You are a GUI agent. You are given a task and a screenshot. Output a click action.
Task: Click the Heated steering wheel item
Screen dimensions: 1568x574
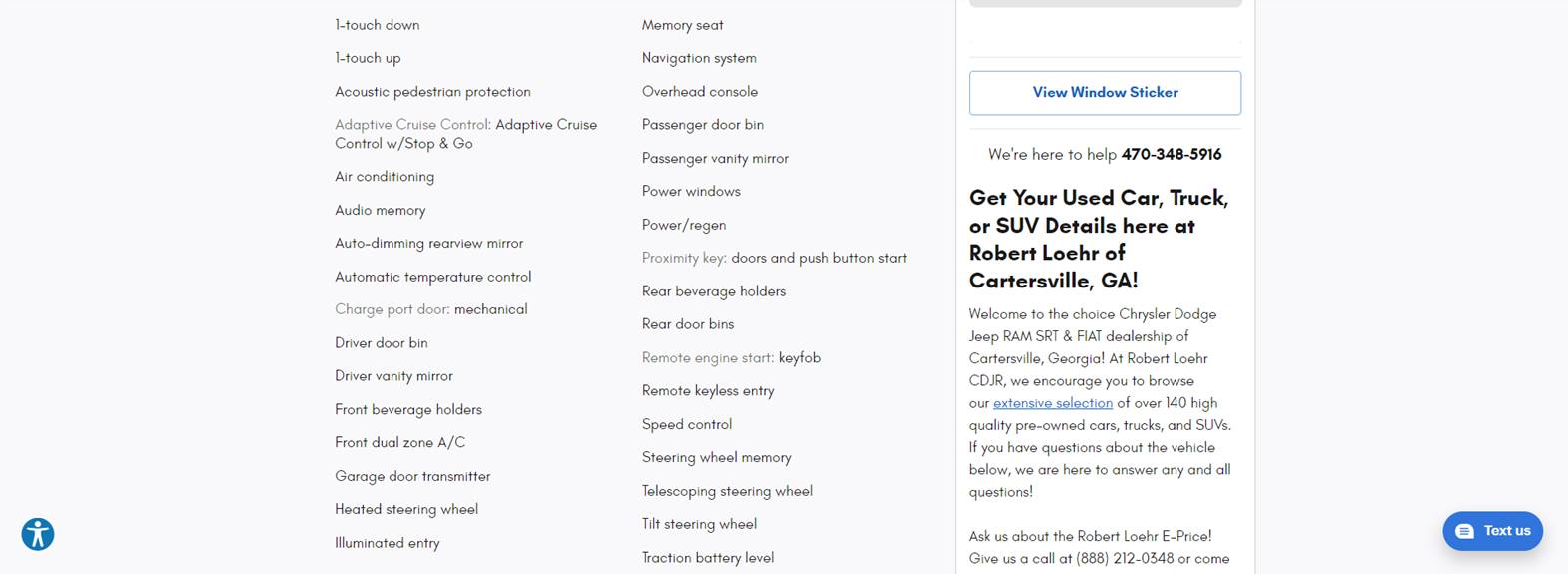[x=406, y=509]
